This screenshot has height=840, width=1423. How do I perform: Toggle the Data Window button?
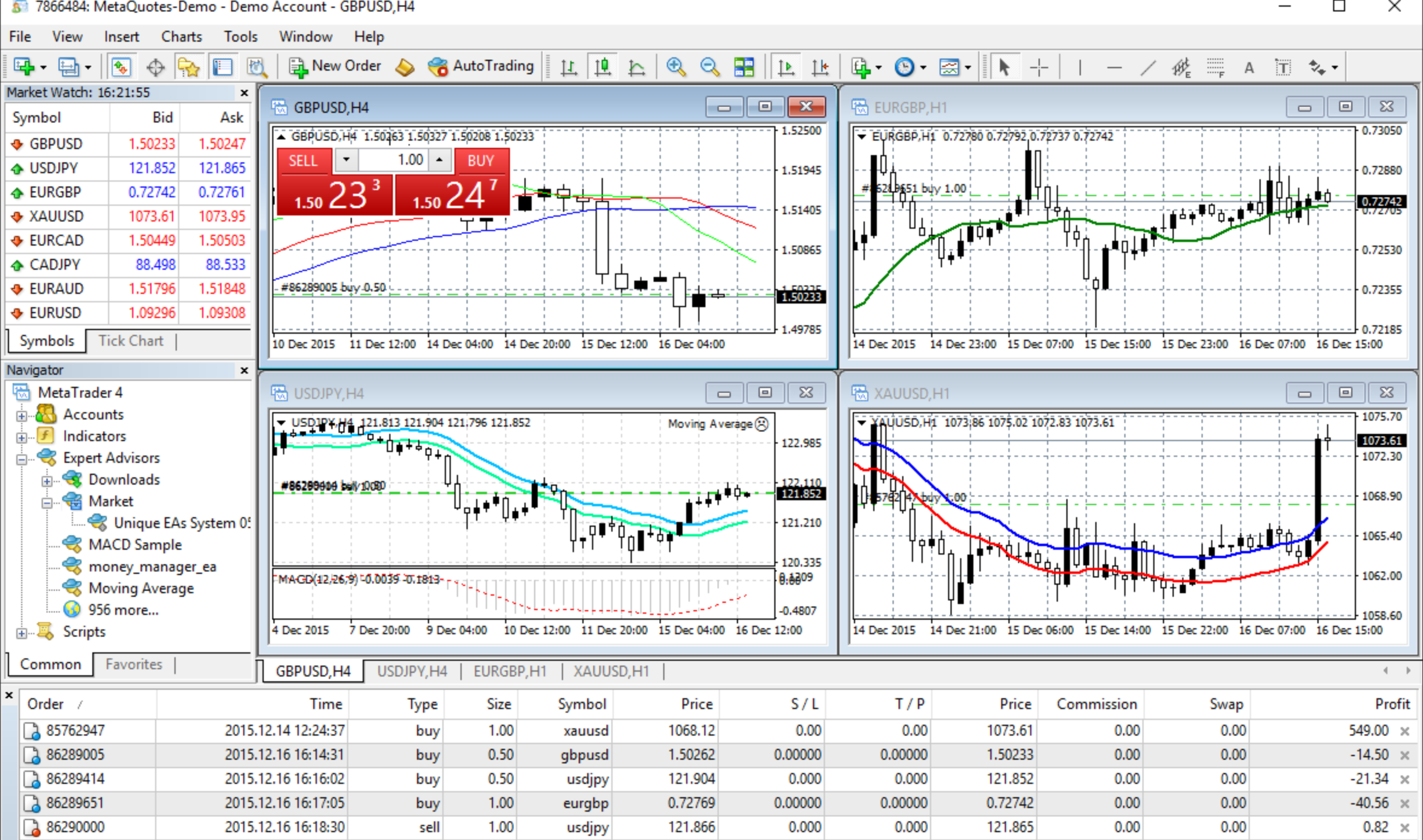click(x=155, y=67)
